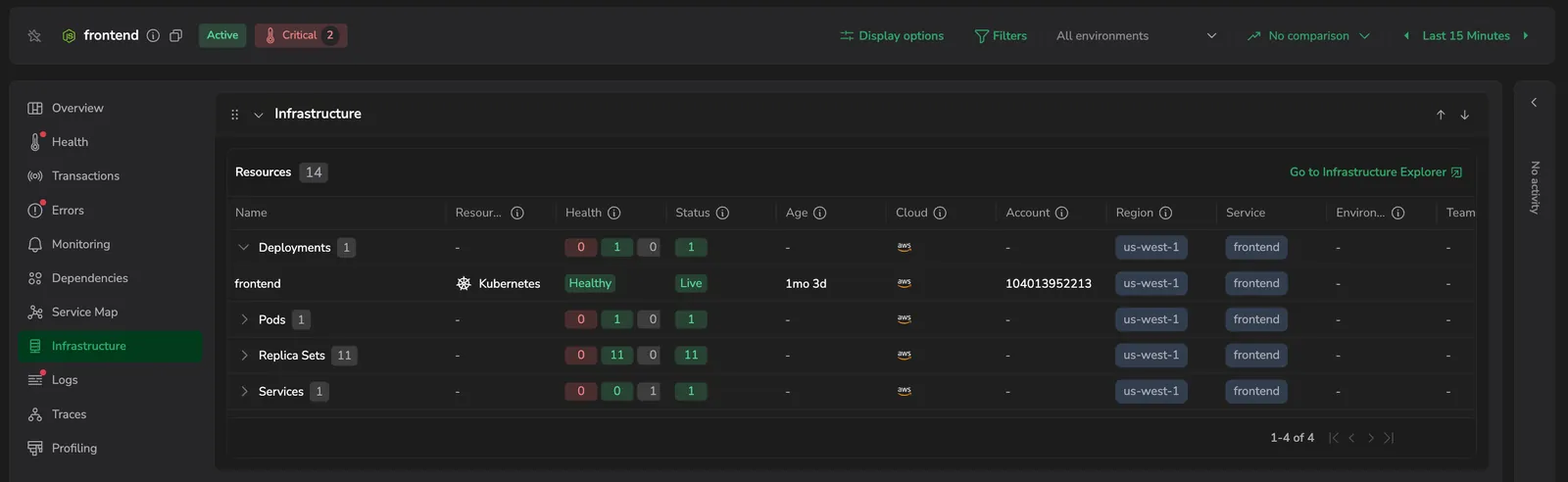
Task: Click the Health column info icon
Action: coord(613,213)
